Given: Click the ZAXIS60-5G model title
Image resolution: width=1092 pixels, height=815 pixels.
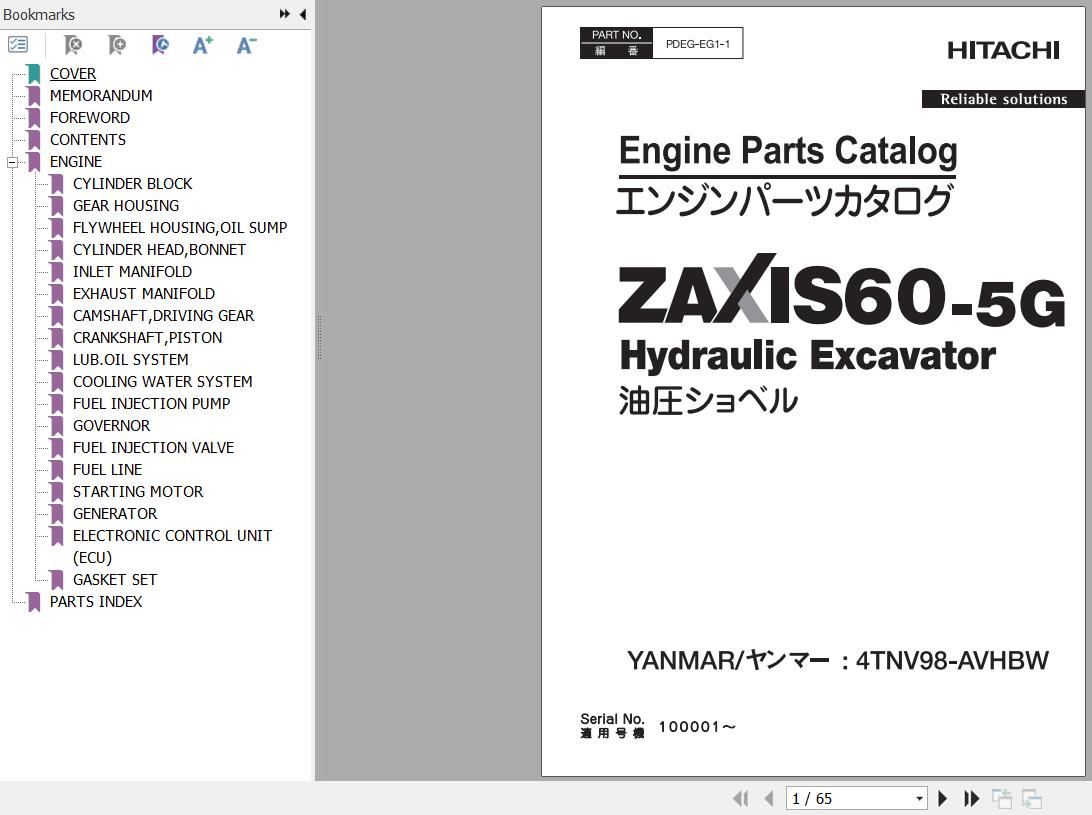Looking at the screenshot, I should pos(841,292).
